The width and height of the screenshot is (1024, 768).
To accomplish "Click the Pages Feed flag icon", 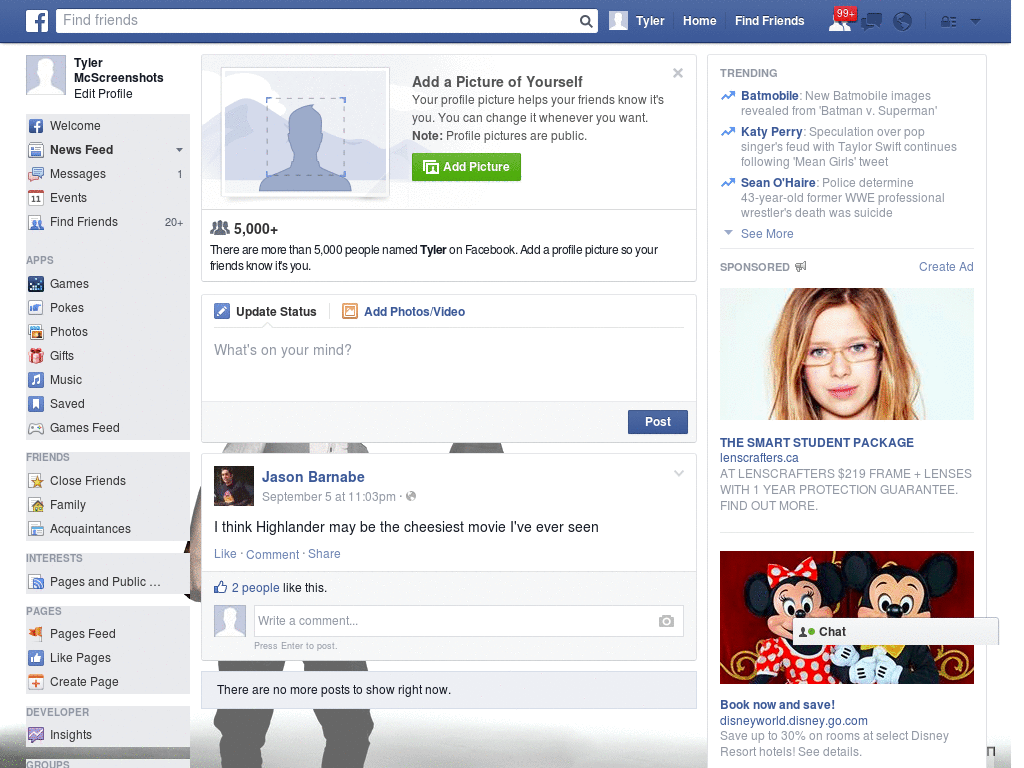I will pyautogui.click(x=36, y=633).
